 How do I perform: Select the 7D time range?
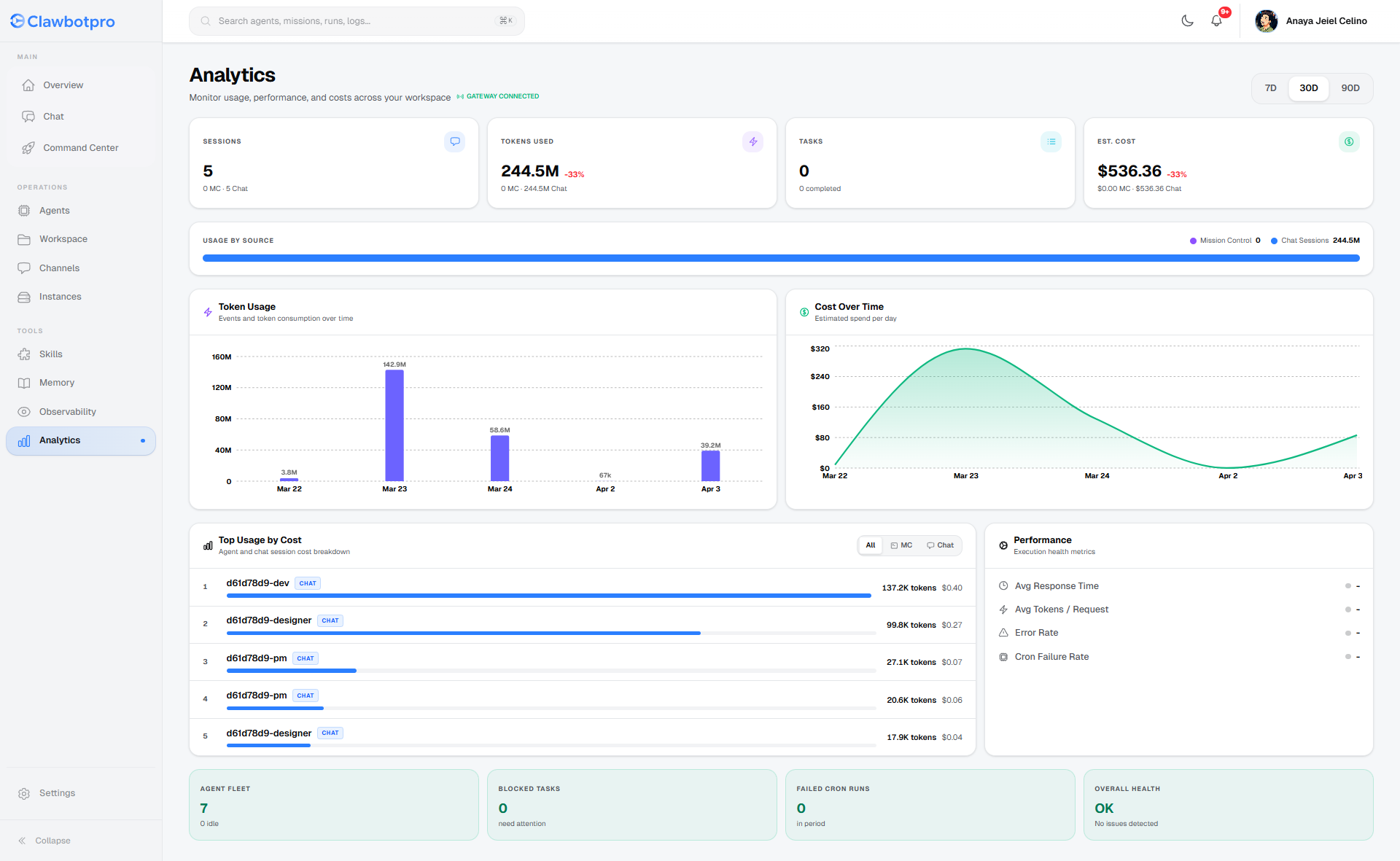tap(1270, 88)
